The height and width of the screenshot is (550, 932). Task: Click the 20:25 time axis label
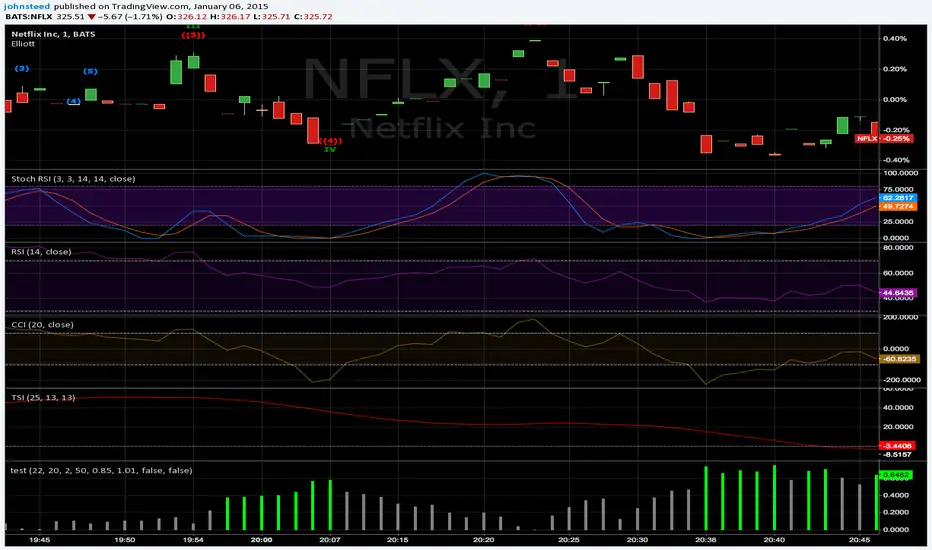[569, 540]
